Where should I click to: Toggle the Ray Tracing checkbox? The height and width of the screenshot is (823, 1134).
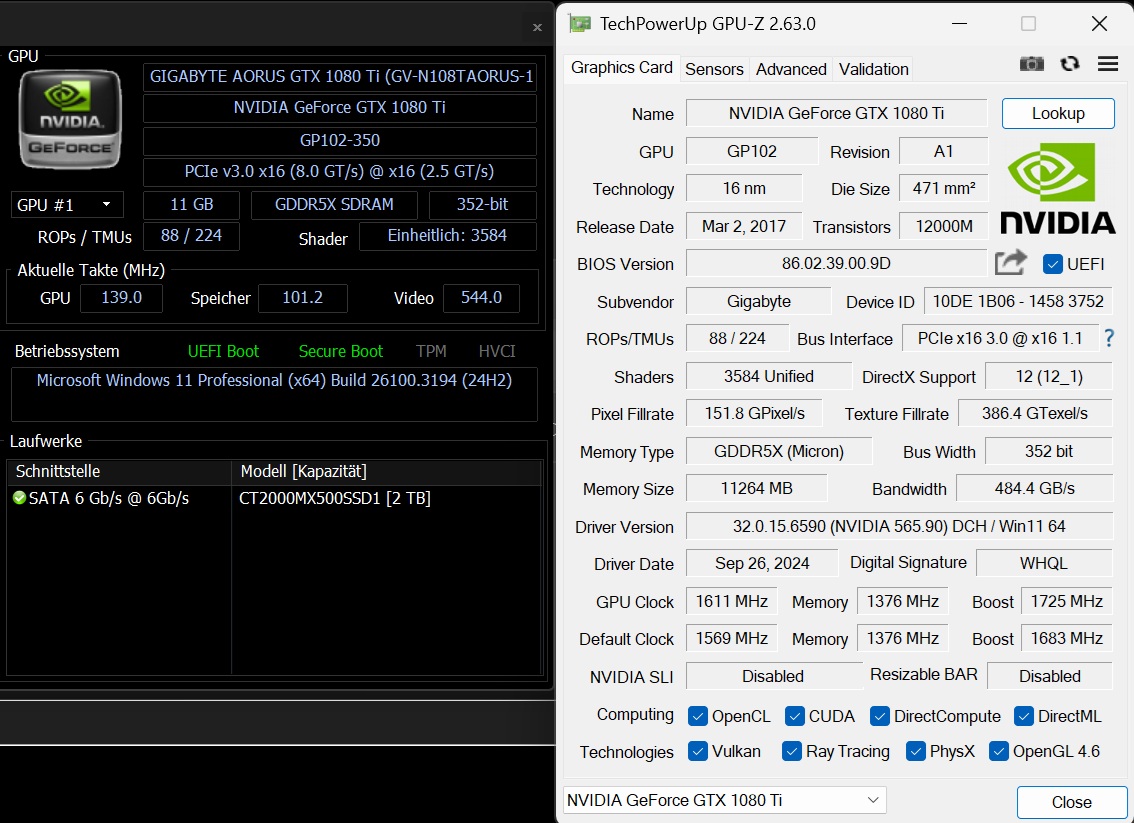(x=791, y=751)
